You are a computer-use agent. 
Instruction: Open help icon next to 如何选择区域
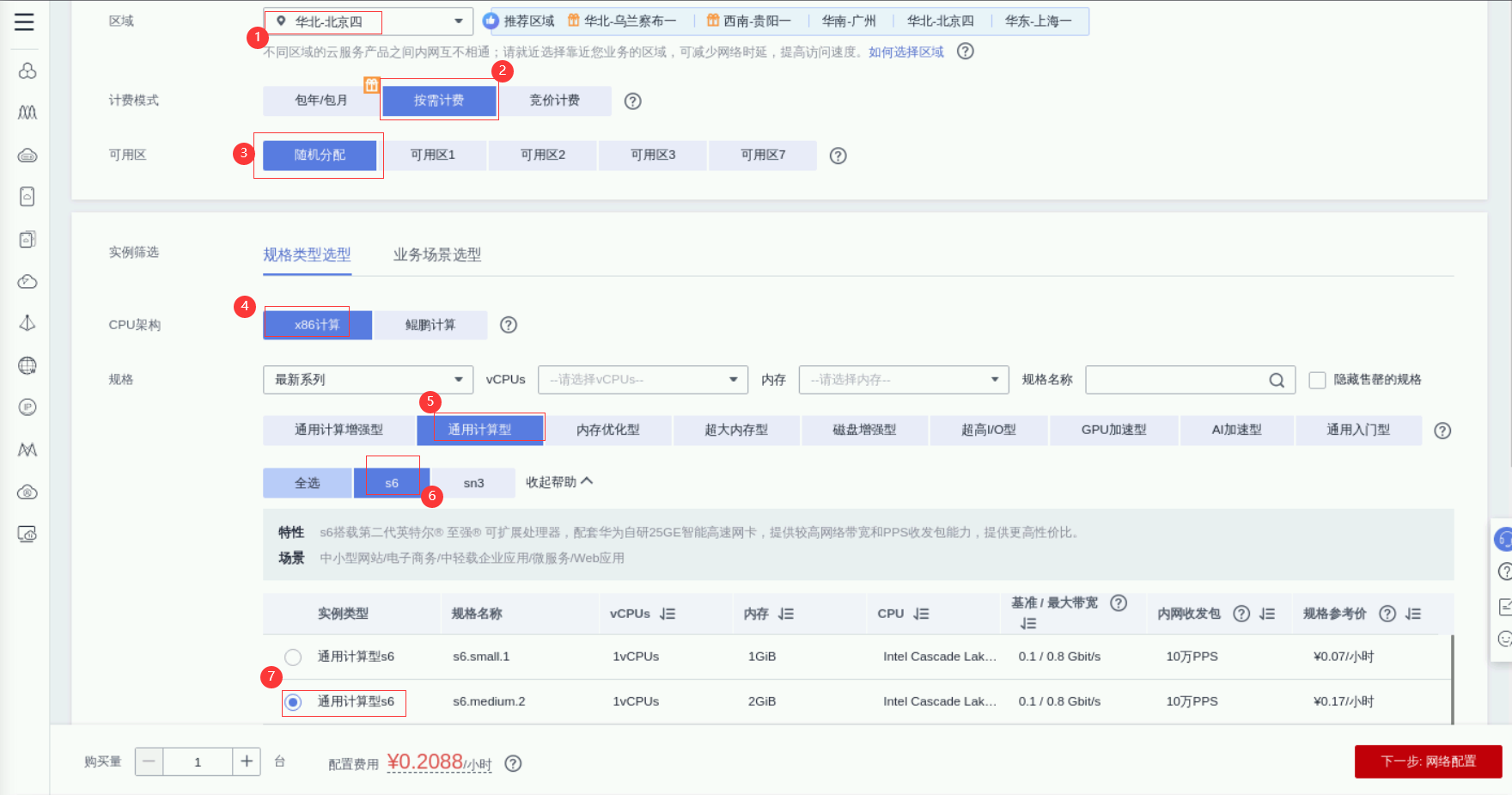pyautogui.click(x=966, y=52)
